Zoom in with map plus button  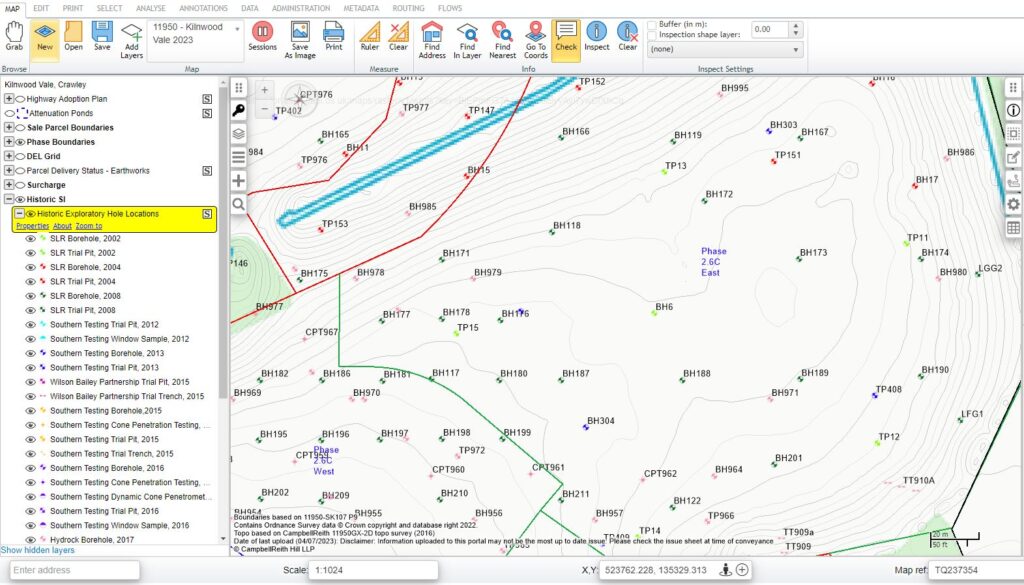click(264, 90)
